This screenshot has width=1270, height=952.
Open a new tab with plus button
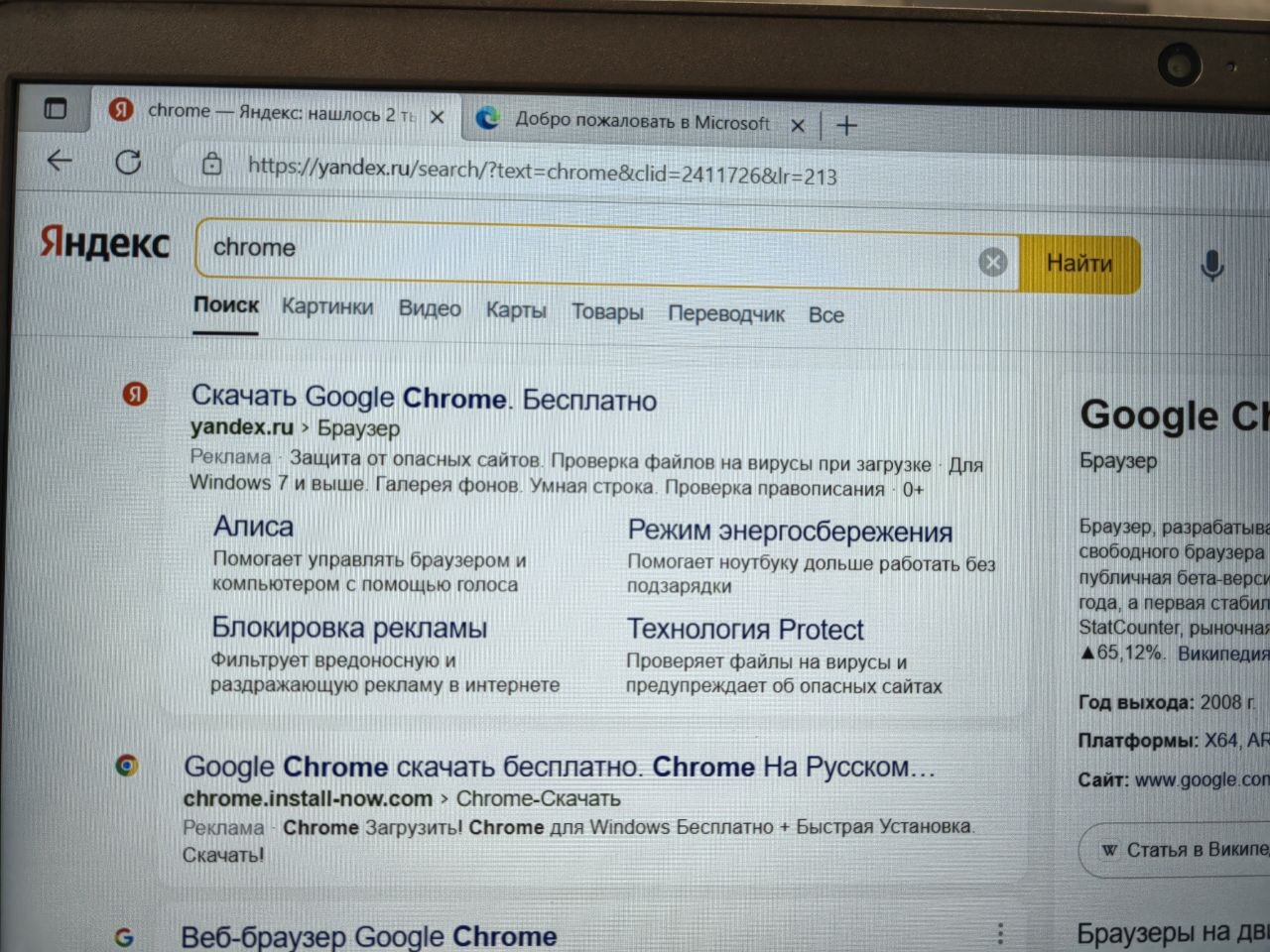[846, 126]
